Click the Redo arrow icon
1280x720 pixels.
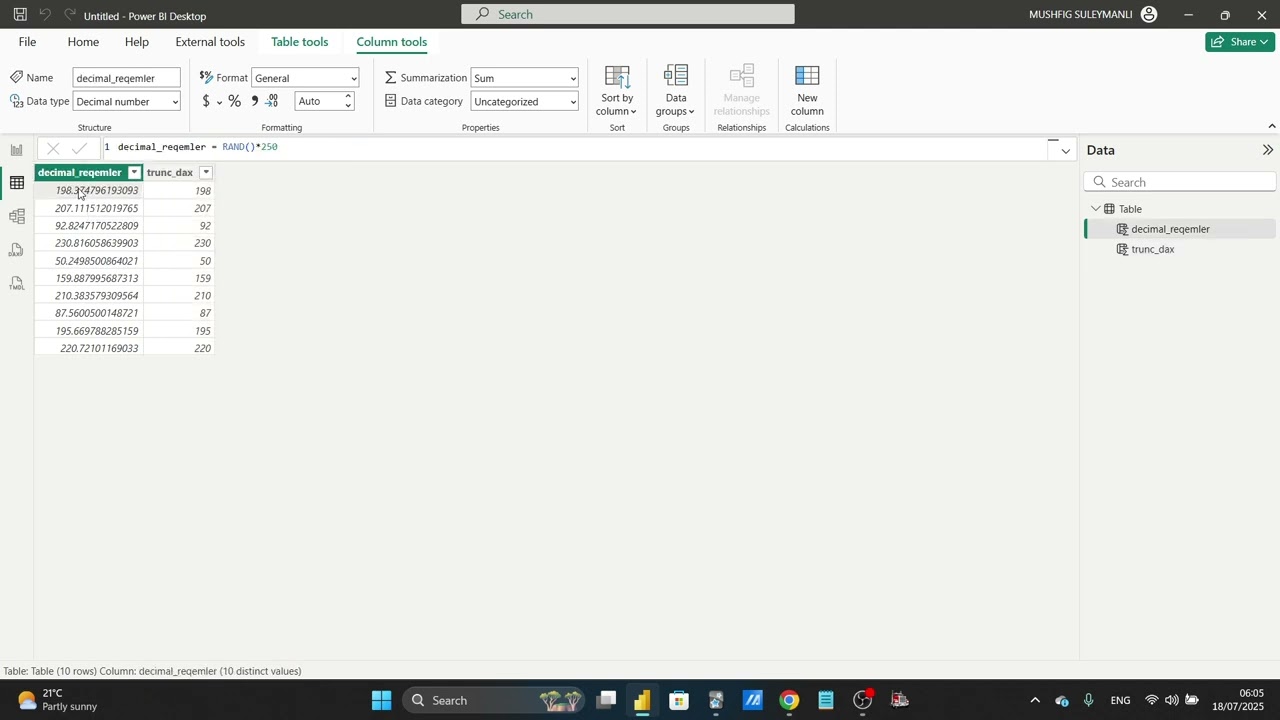click(70, 15)
